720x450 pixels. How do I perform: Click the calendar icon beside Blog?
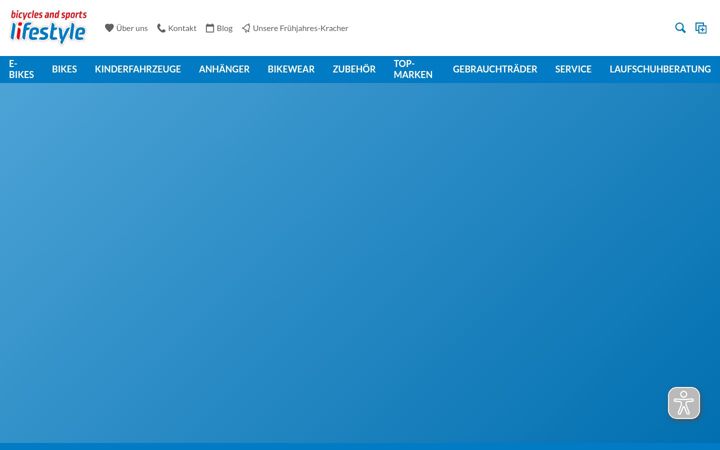[x=210, y=28]
